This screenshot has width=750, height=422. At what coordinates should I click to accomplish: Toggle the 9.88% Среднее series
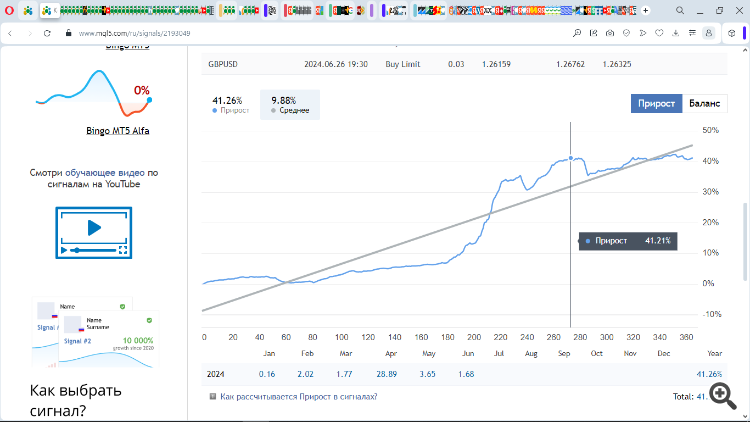pos(290,105)
